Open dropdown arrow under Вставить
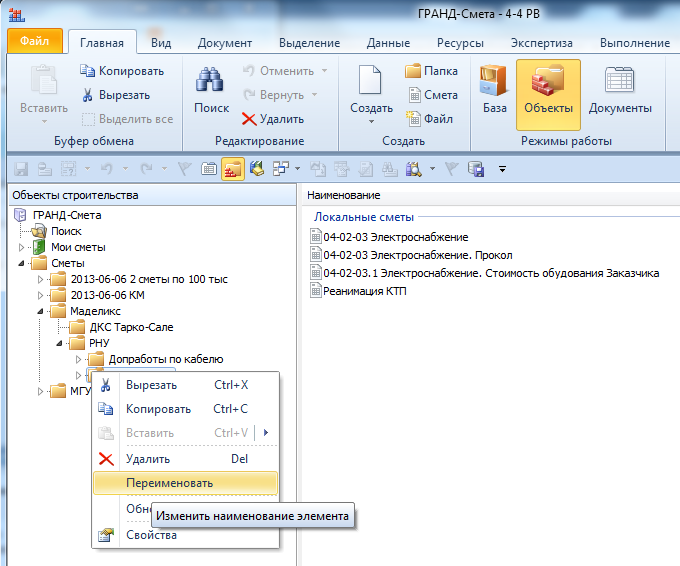680x566 pixels. [44, 122]
